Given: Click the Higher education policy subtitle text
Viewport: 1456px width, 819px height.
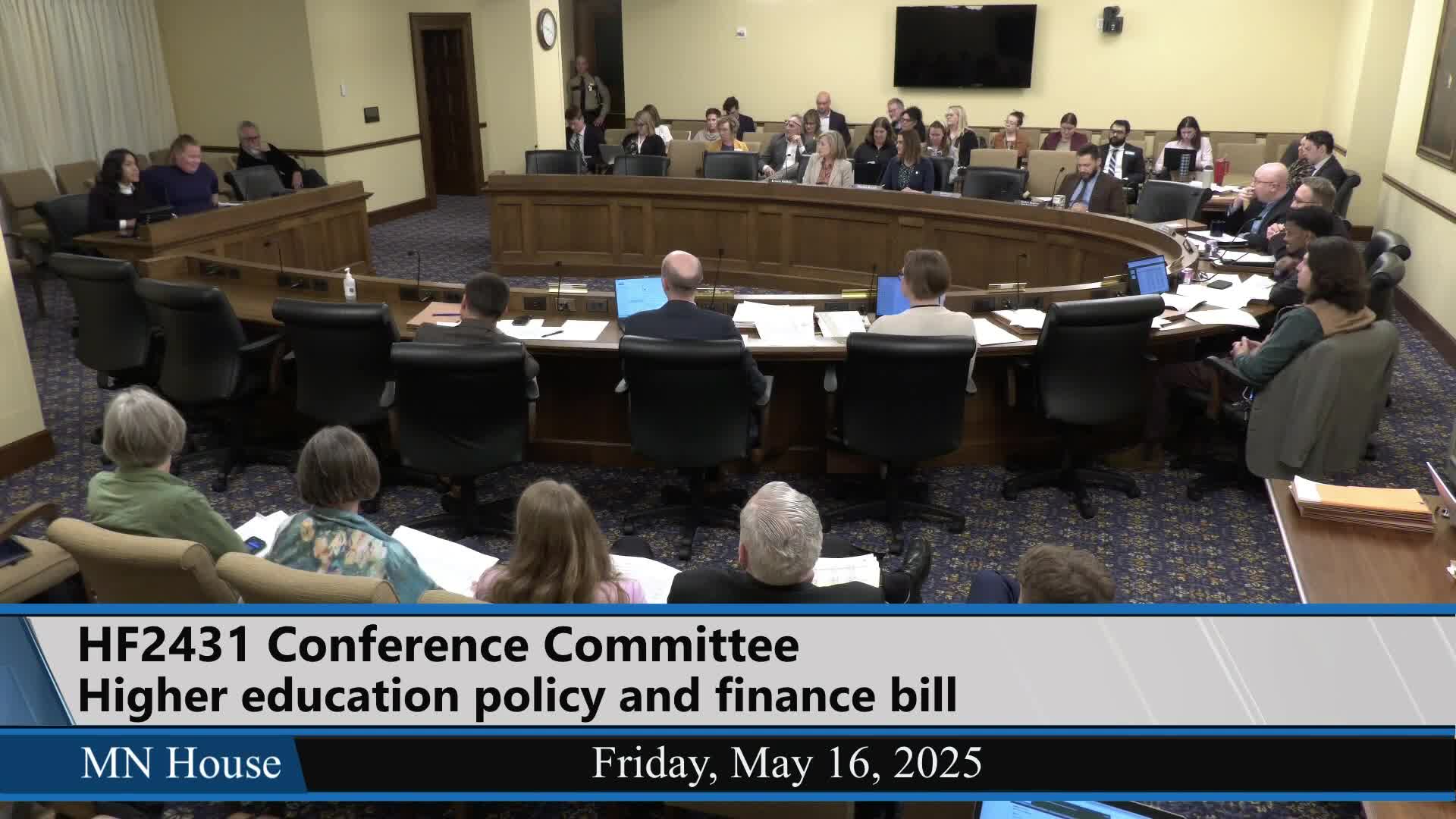Looking at the screenshot, I should (x=516, y=697).
